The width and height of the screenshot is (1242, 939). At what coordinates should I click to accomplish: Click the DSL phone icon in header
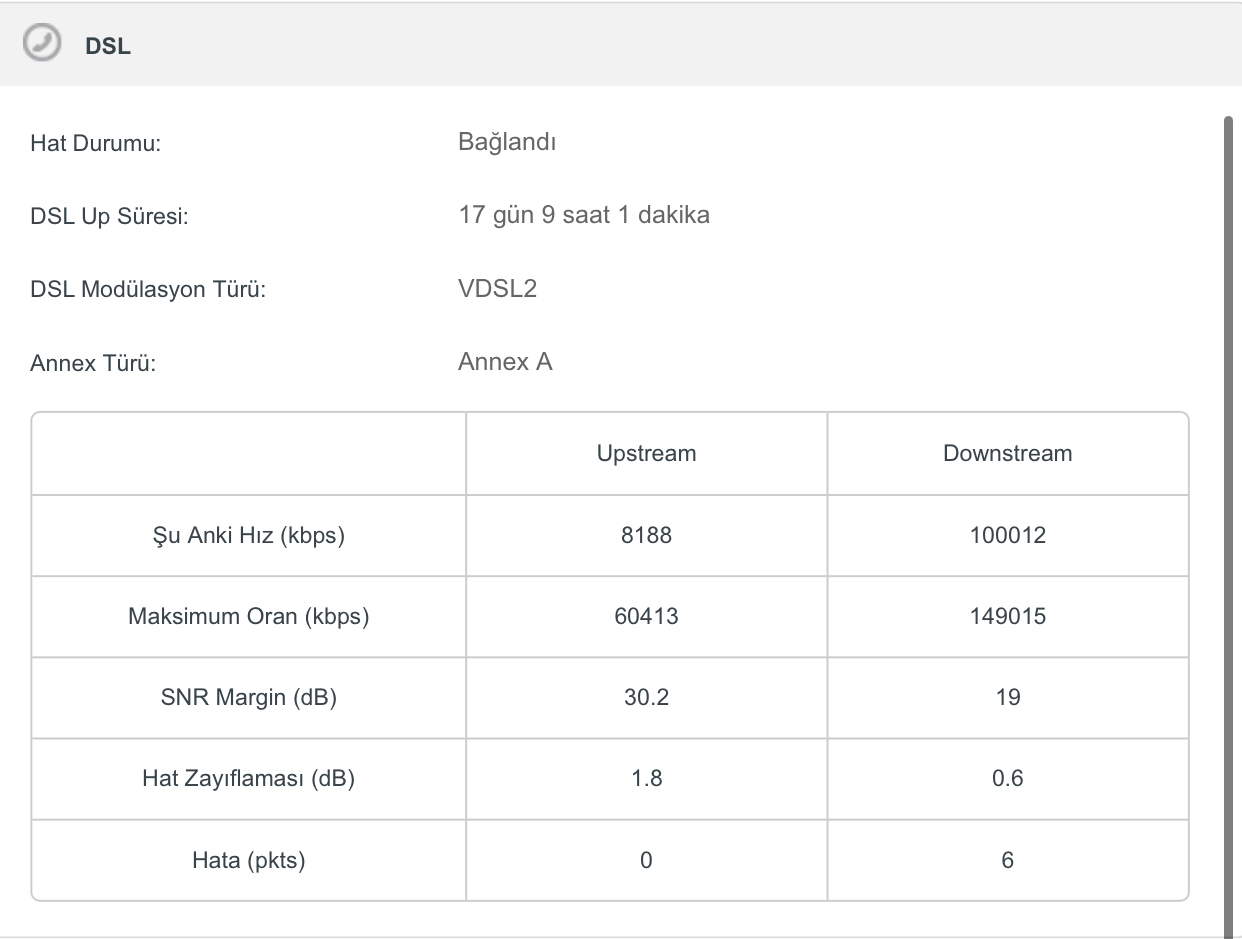[42, 45]
